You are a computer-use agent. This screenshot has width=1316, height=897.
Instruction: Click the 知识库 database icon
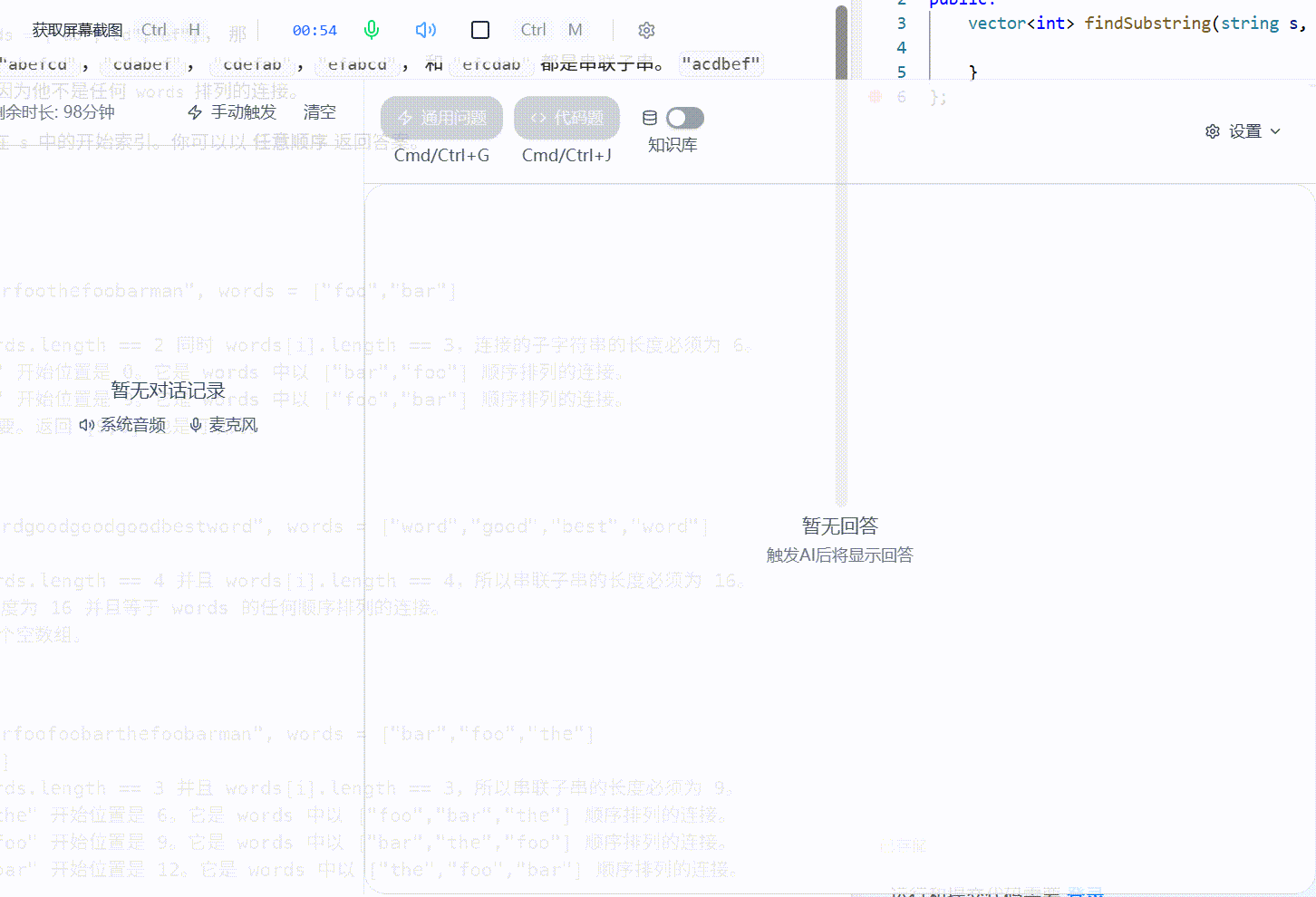650,118
